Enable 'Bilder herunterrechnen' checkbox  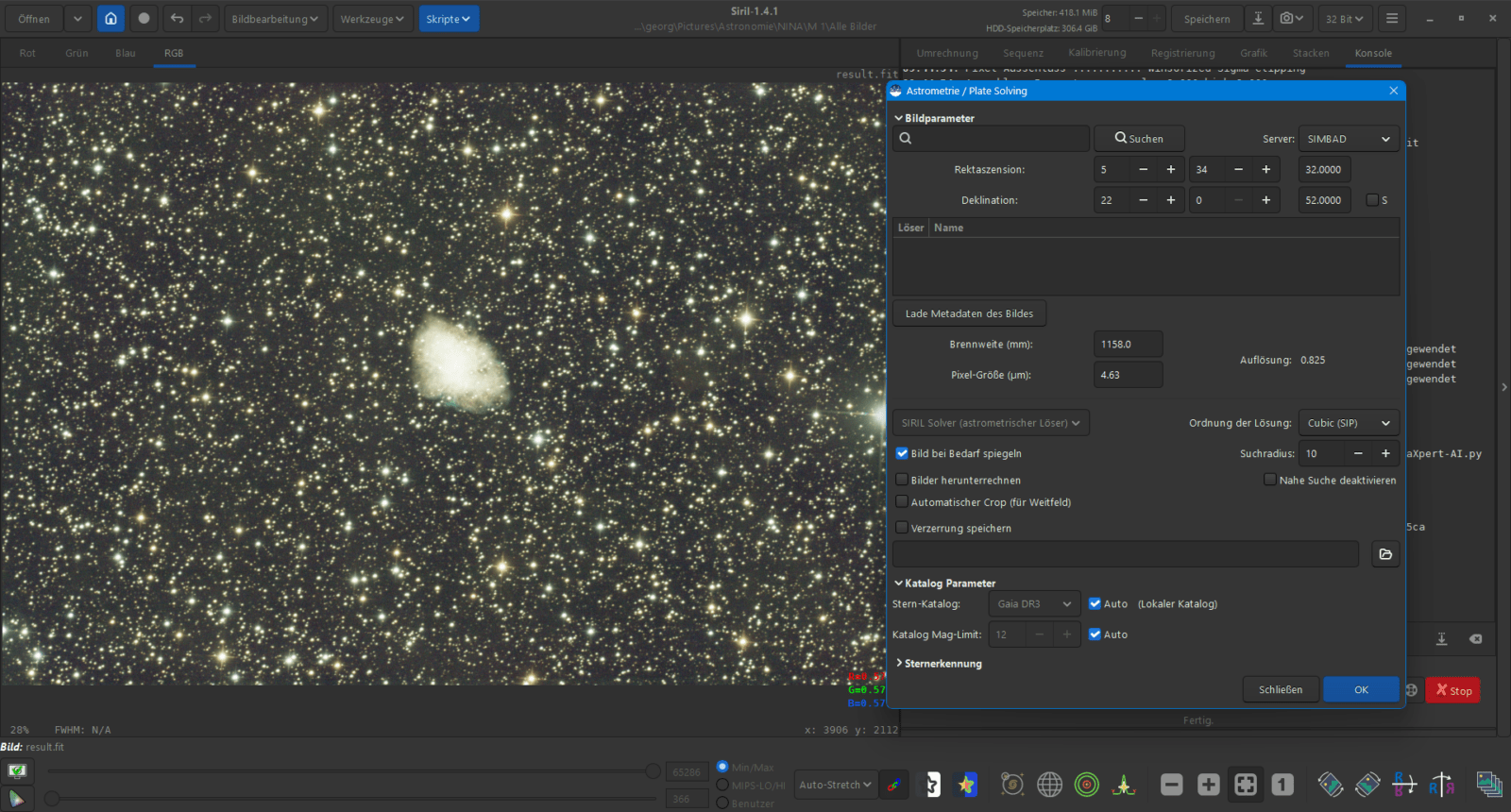[902, 480]
